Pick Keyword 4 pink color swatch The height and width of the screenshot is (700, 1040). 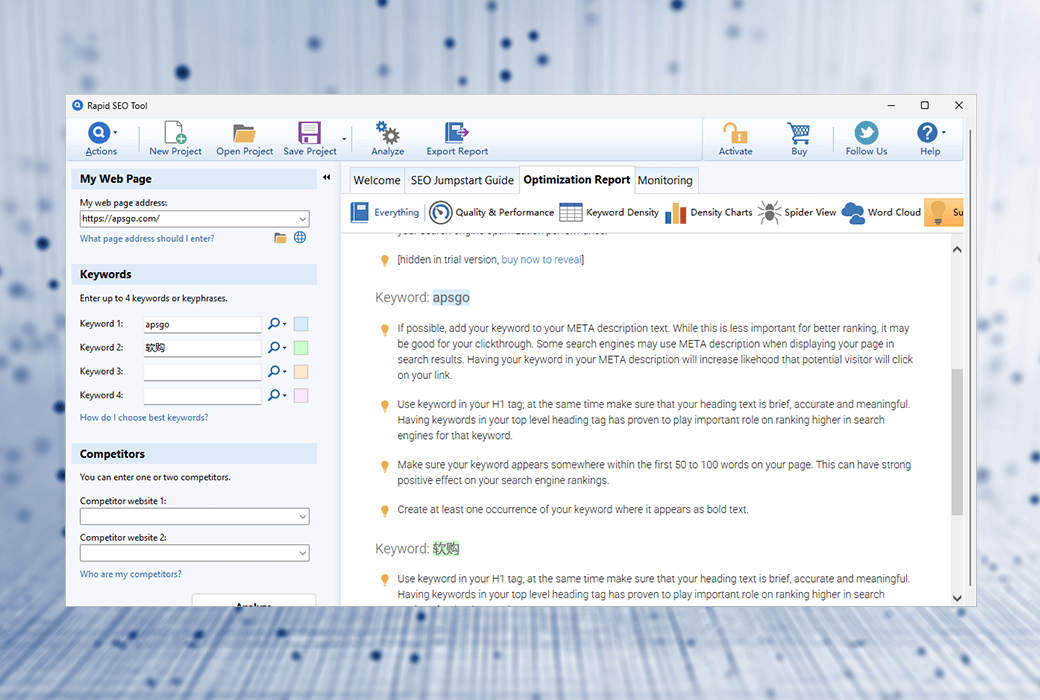pyautogui.click(x=301, y=395)
